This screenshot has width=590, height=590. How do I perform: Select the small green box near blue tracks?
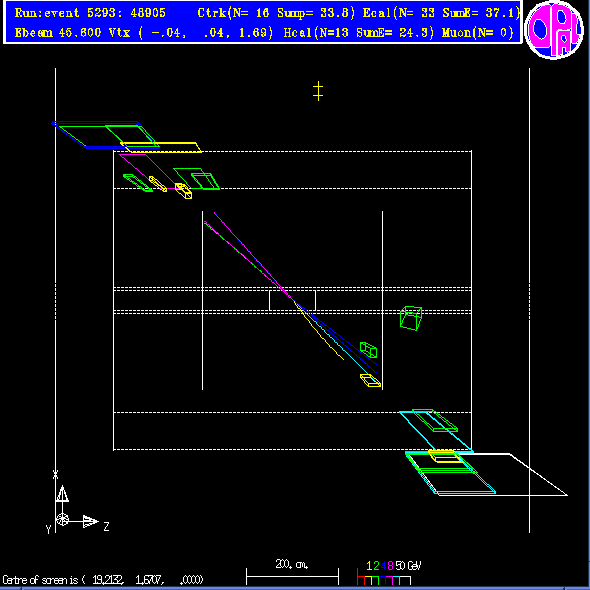[x=368, y=350]
